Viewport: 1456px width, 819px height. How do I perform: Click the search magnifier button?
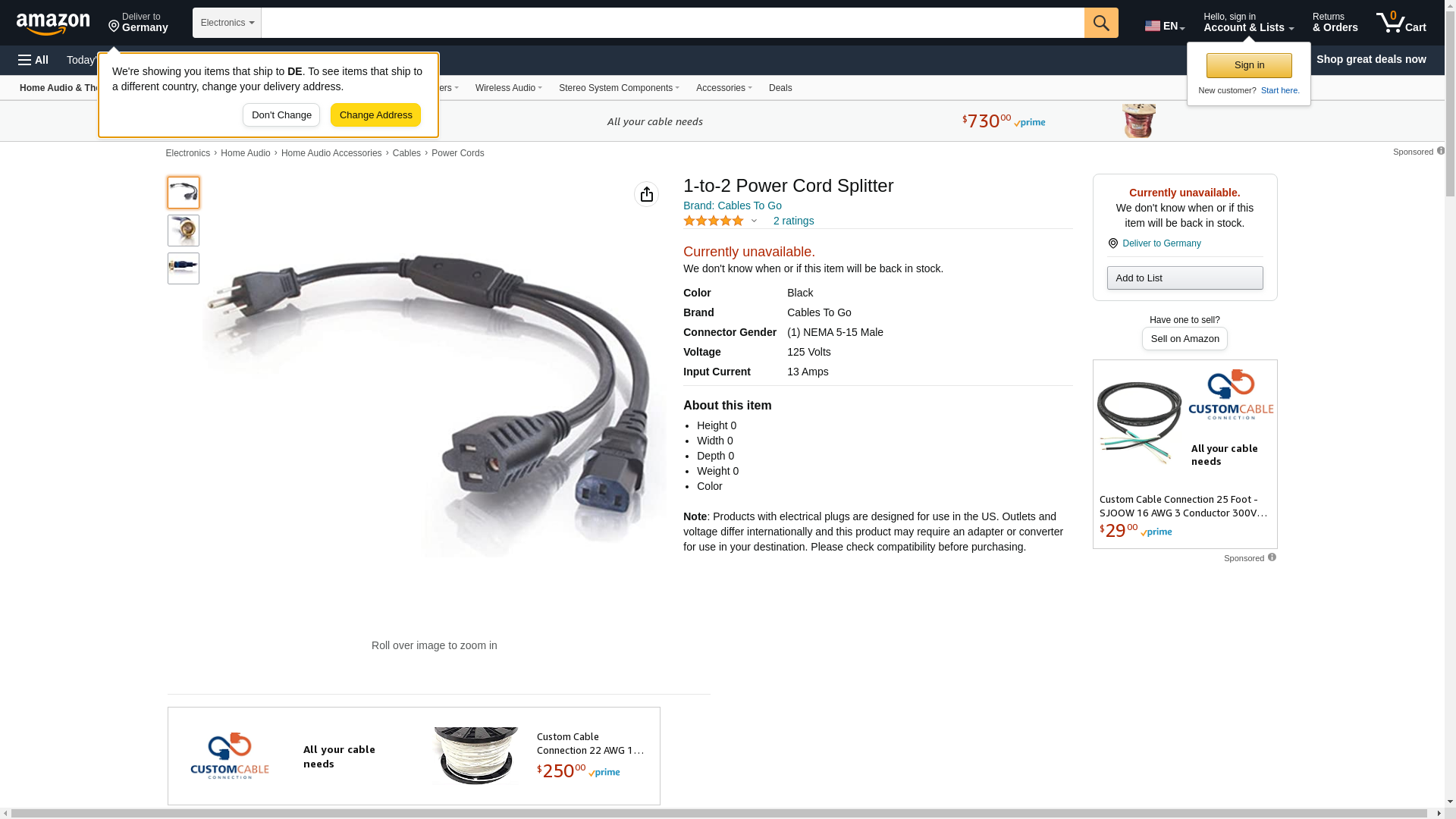pos(1101,23)
